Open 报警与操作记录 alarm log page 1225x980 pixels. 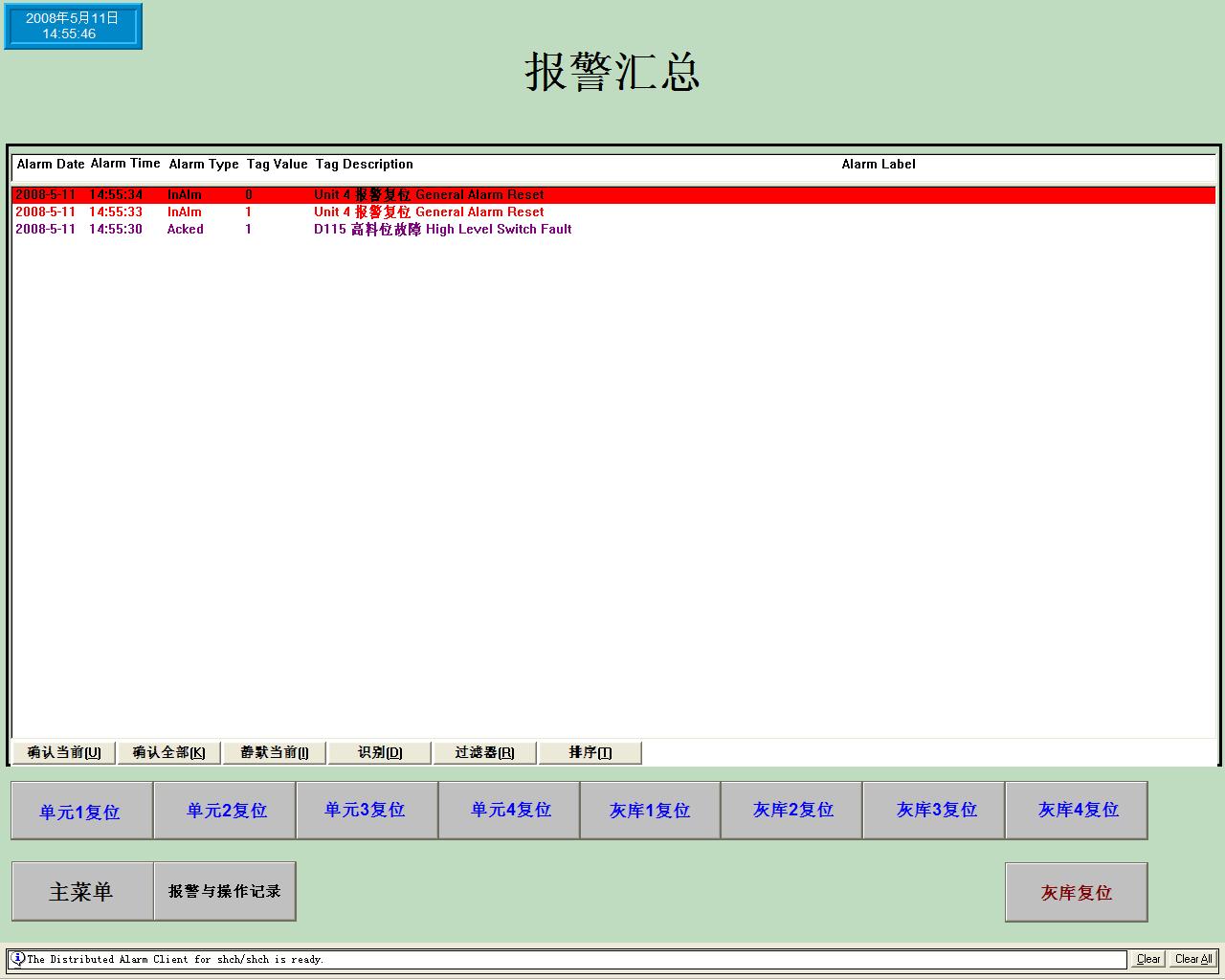point(225,891)
